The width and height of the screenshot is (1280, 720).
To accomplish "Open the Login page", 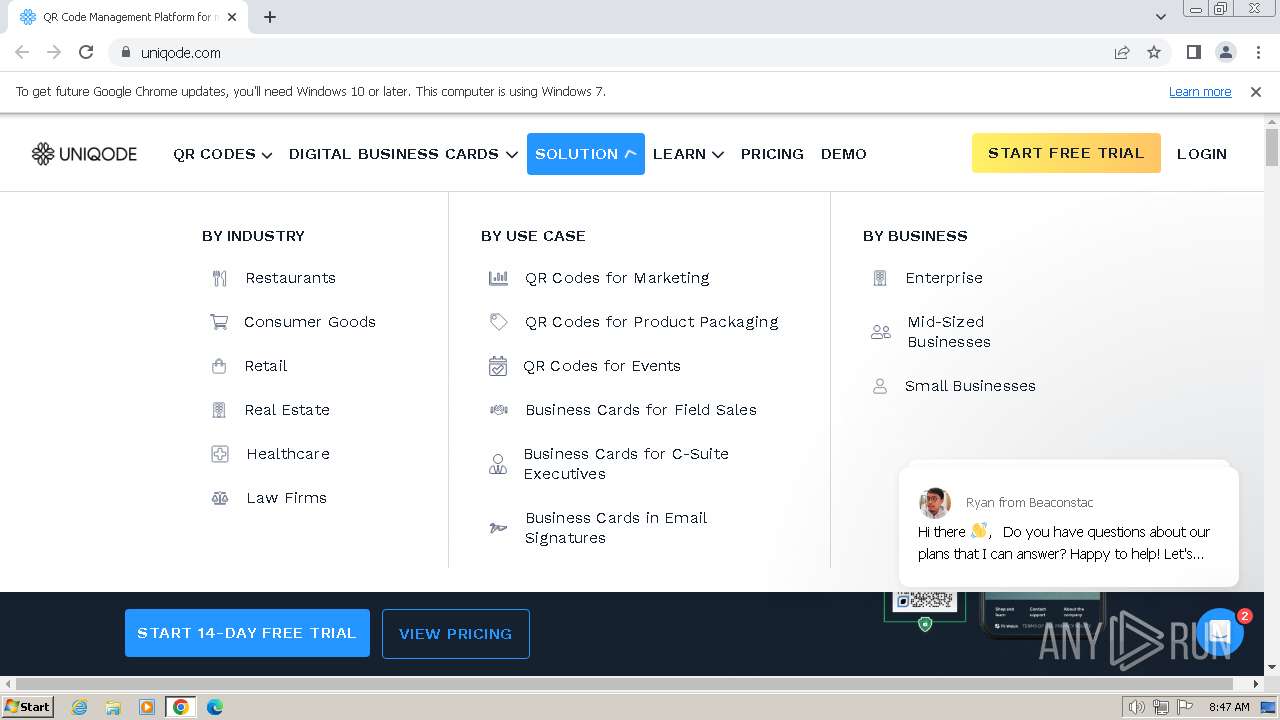I will [1202, 154].
